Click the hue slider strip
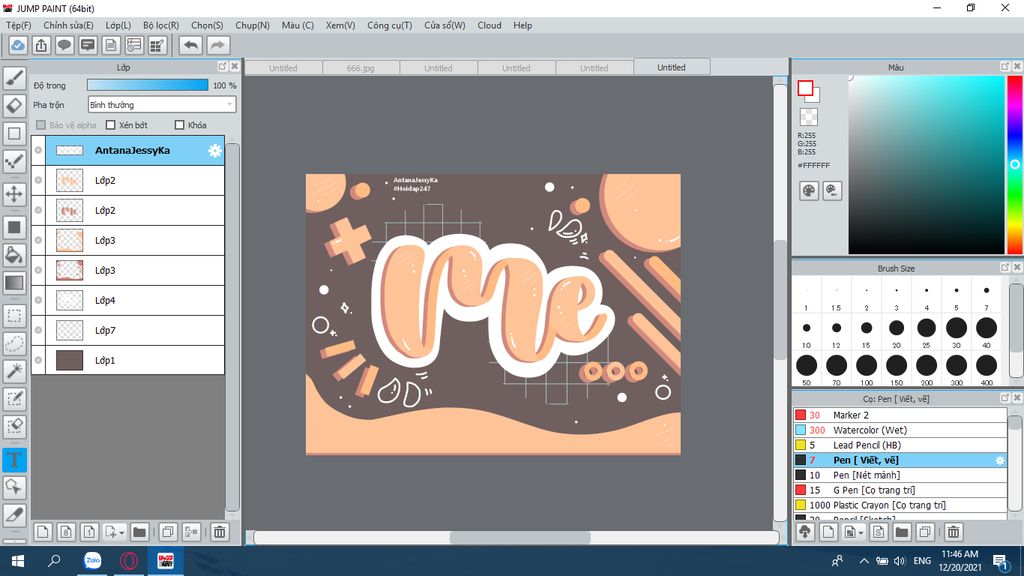1024x576 pixels. click(1015, 165)
